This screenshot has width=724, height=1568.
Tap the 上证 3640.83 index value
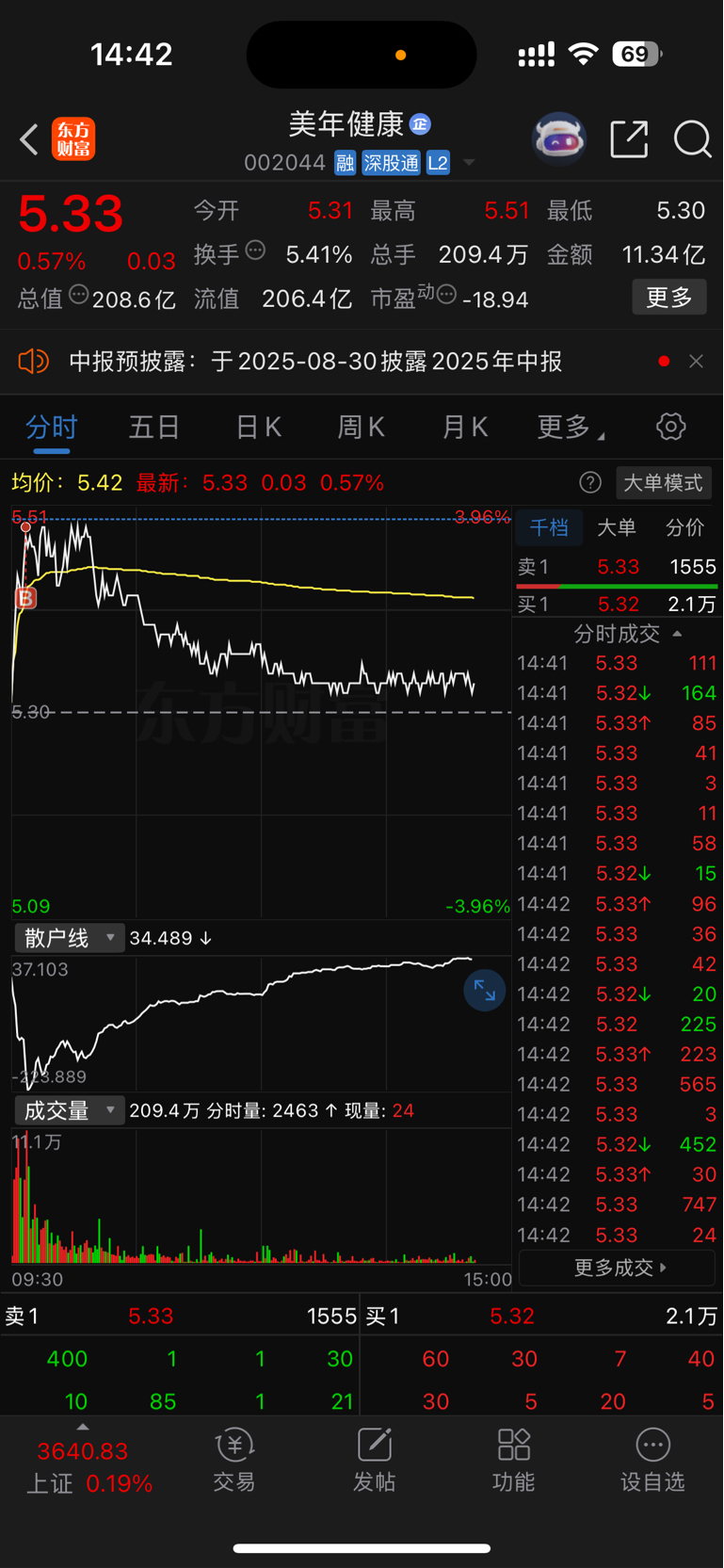83,1450
